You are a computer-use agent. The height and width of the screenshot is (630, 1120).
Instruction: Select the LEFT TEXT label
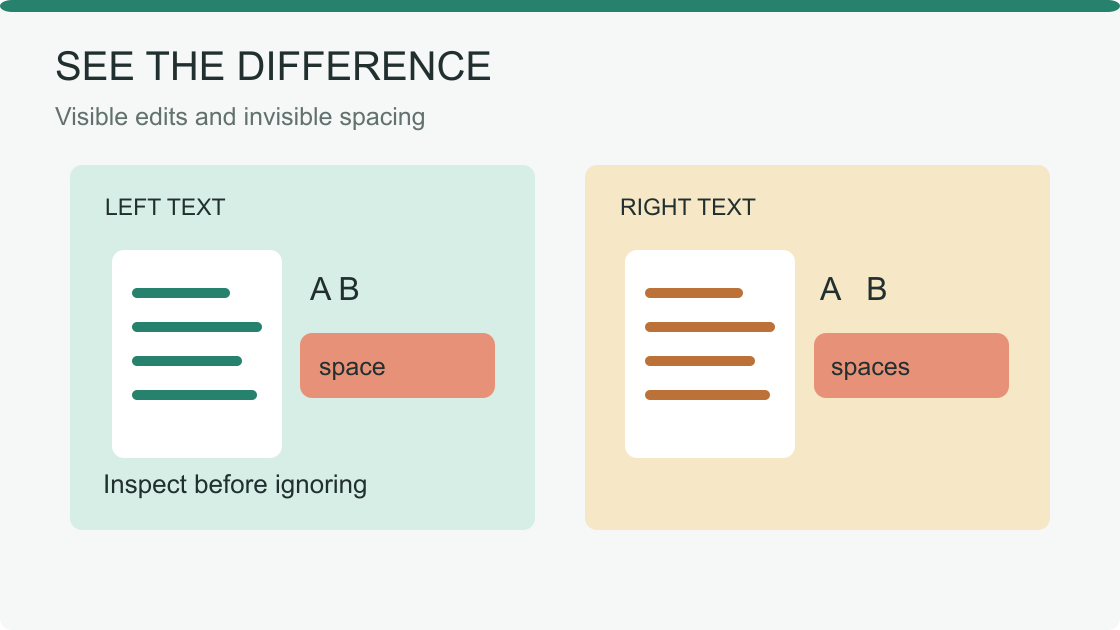165,207
